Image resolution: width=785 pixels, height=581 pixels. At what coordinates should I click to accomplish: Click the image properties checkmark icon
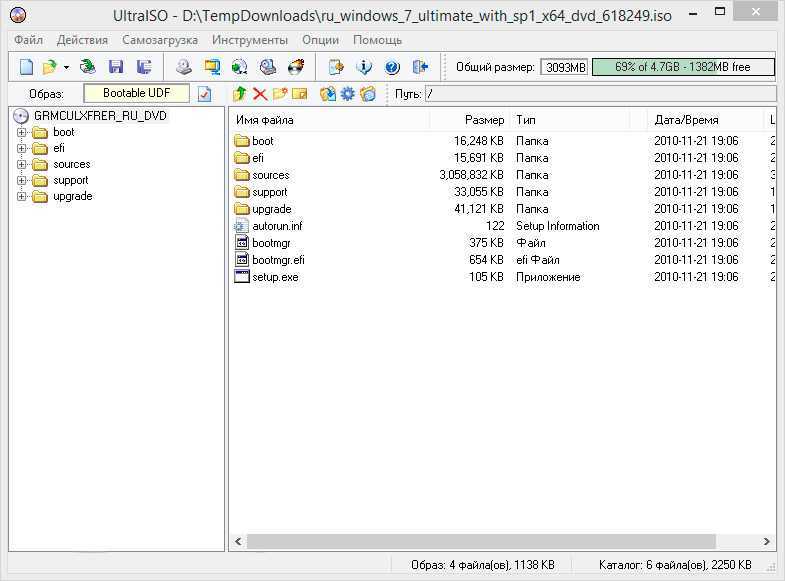[x=204, y=94]
